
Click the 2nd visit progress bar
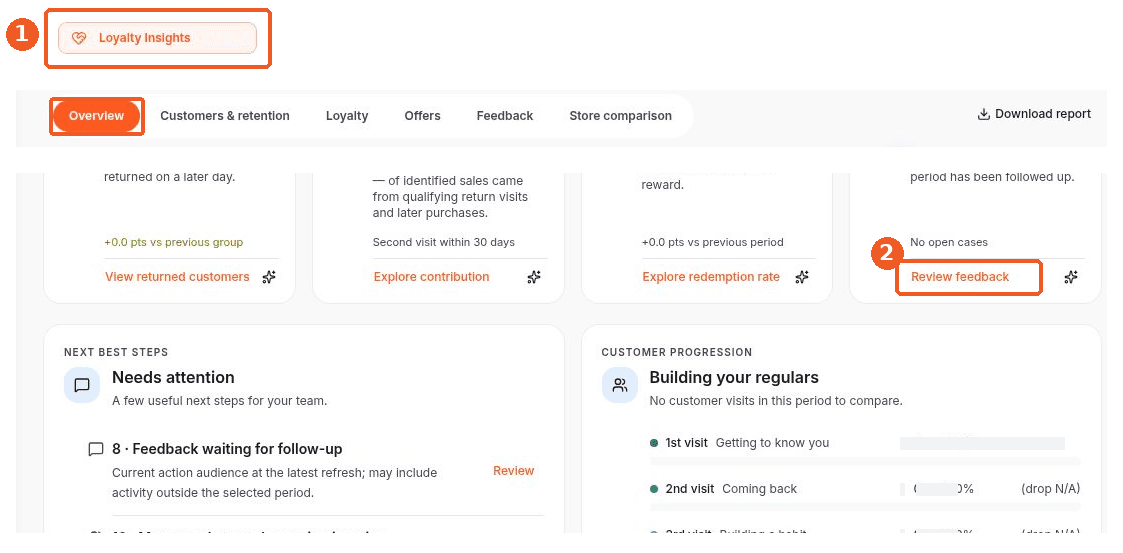(864, 506)
